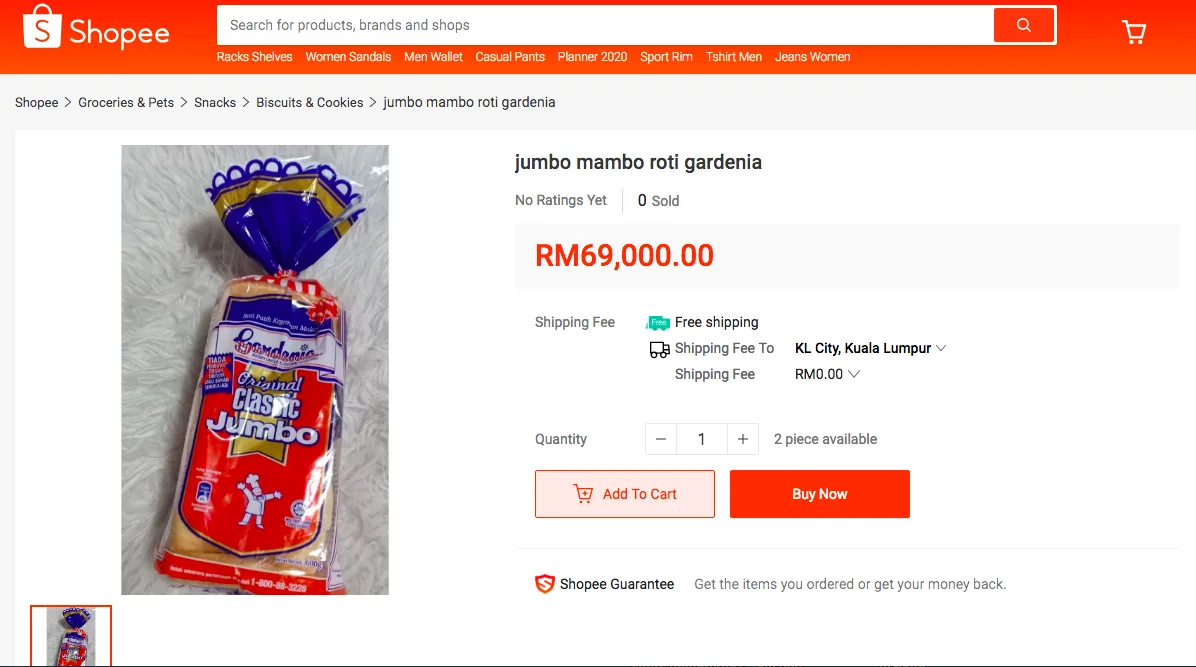Screen dimensions: 1196x667
Task: Click the Buy Now button
Action: coord(820,494)
